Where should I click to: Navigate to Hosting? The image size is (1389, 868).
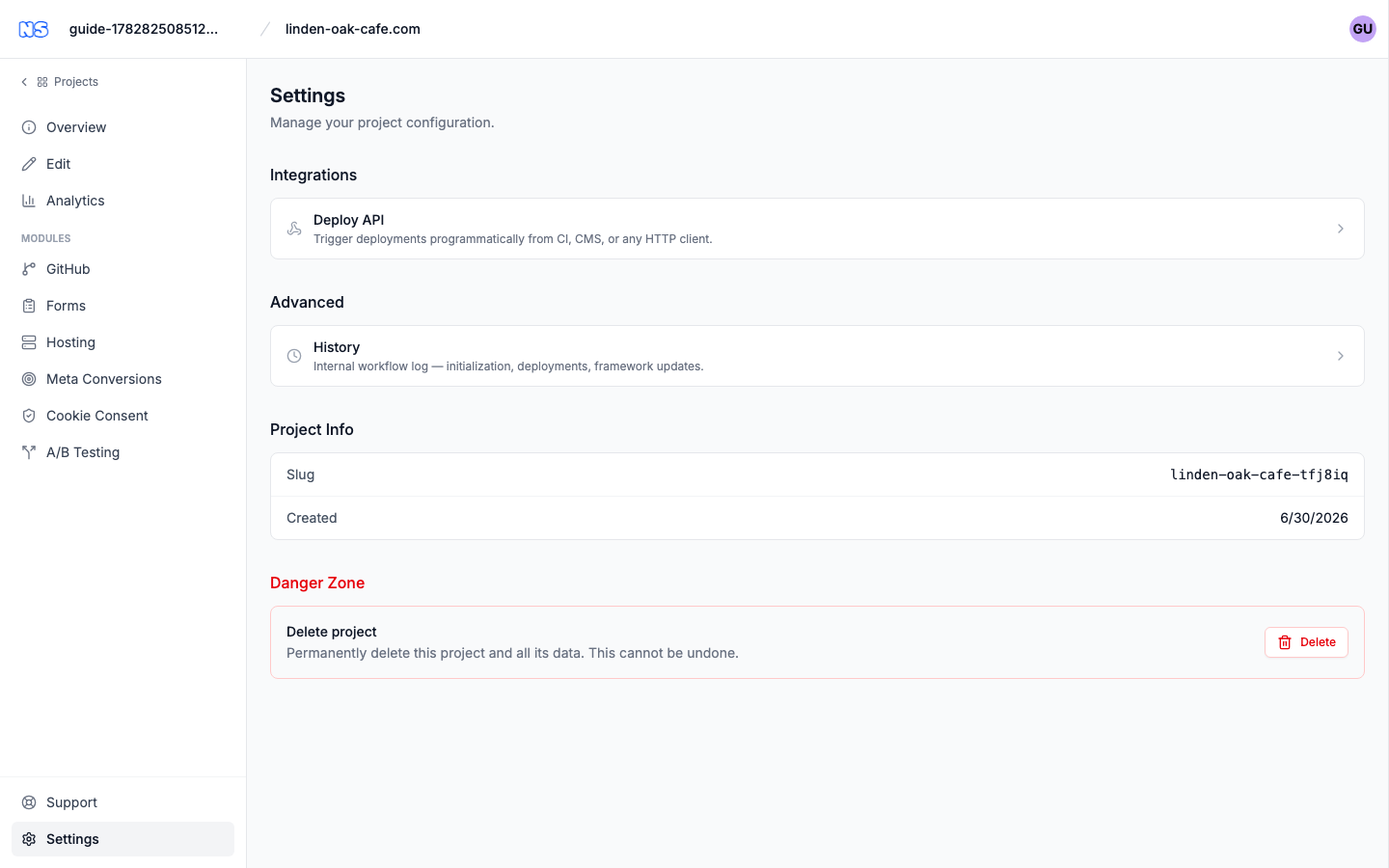123,342
